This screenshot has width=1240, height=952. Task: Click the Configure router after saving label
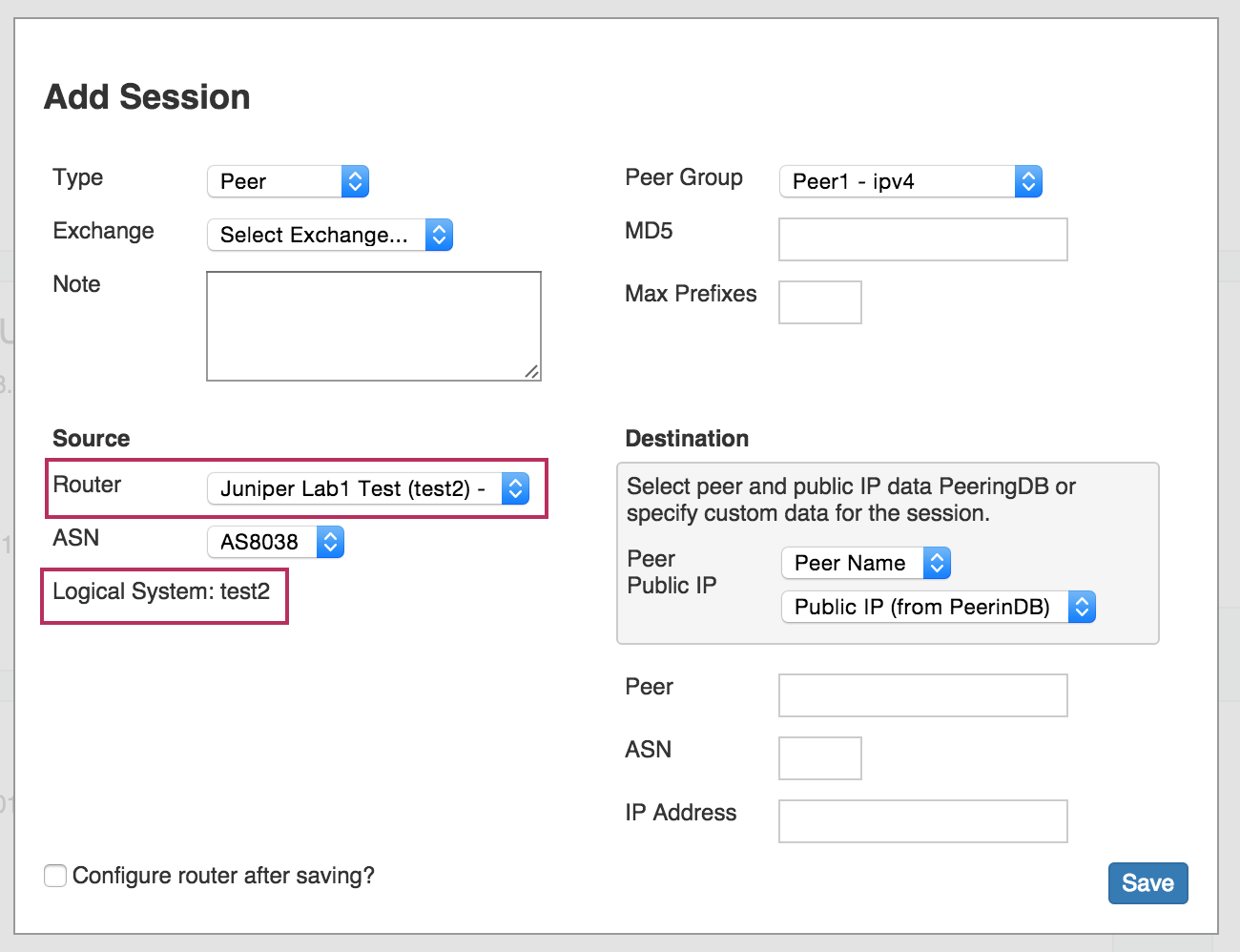coord(223,876)
